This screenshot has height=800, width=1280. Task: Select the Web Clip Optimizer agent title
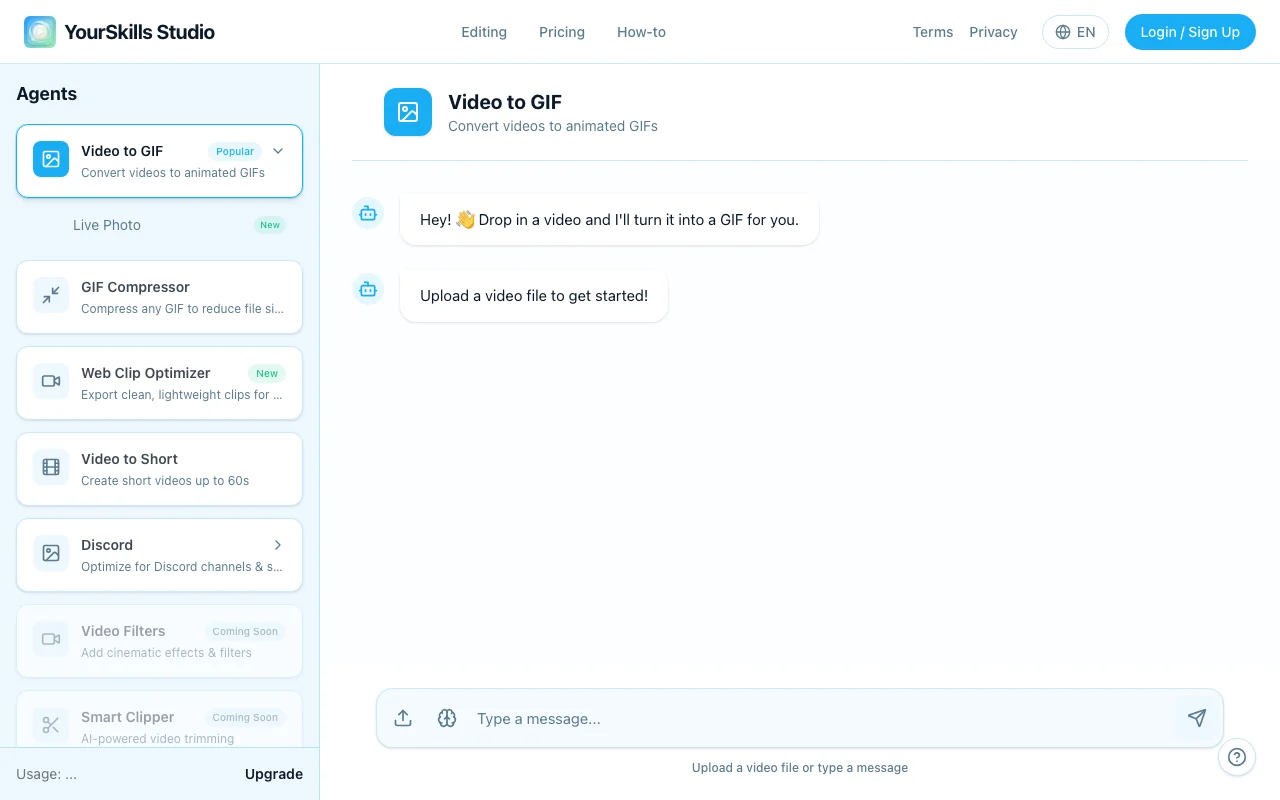tap(146, 373)
